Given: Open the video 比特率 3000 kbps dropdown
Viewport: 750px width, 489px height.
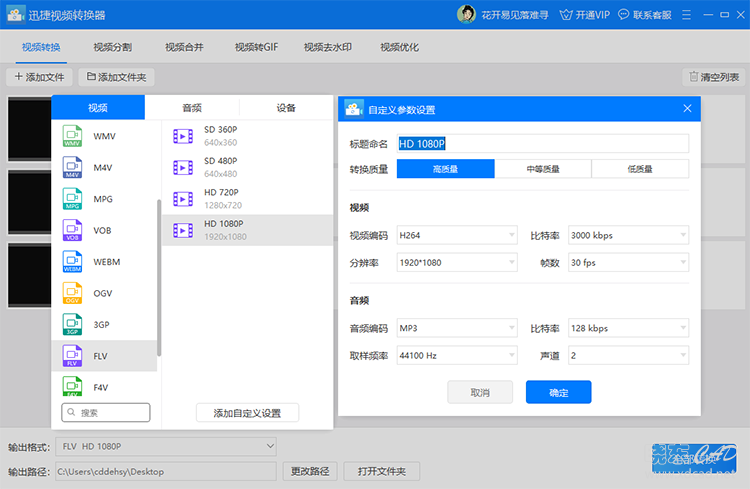Looking at the screenshot, I should [629, 235].
